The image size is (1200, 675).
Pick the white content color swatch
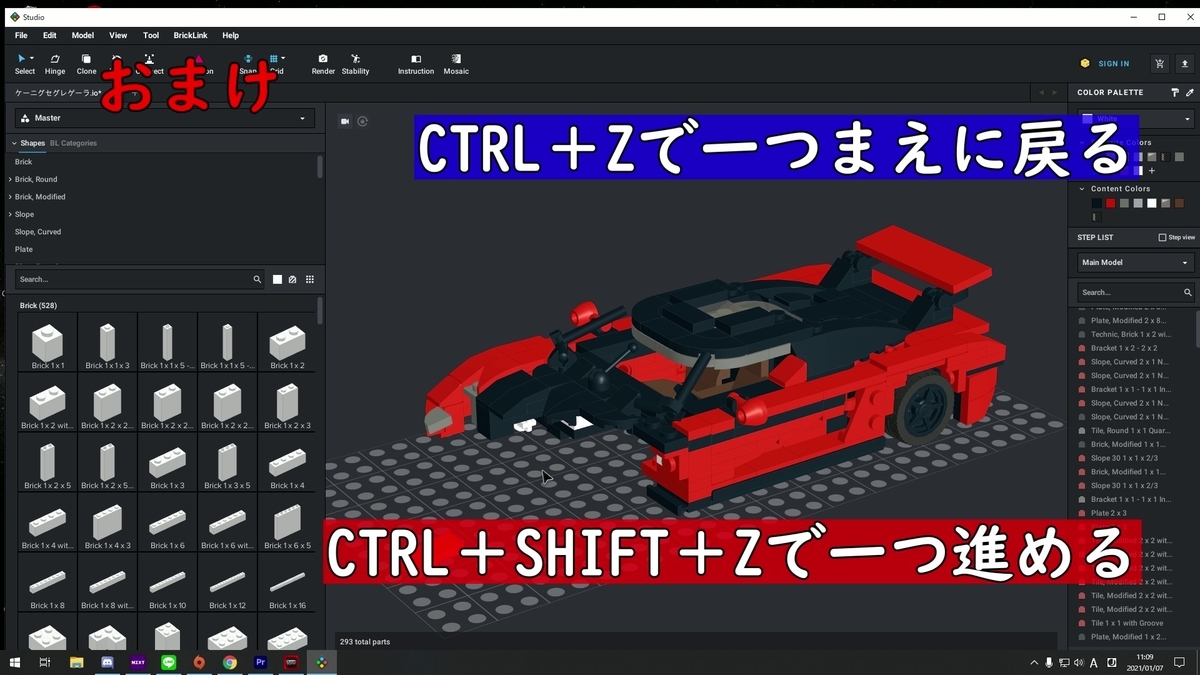(1151, 203)
